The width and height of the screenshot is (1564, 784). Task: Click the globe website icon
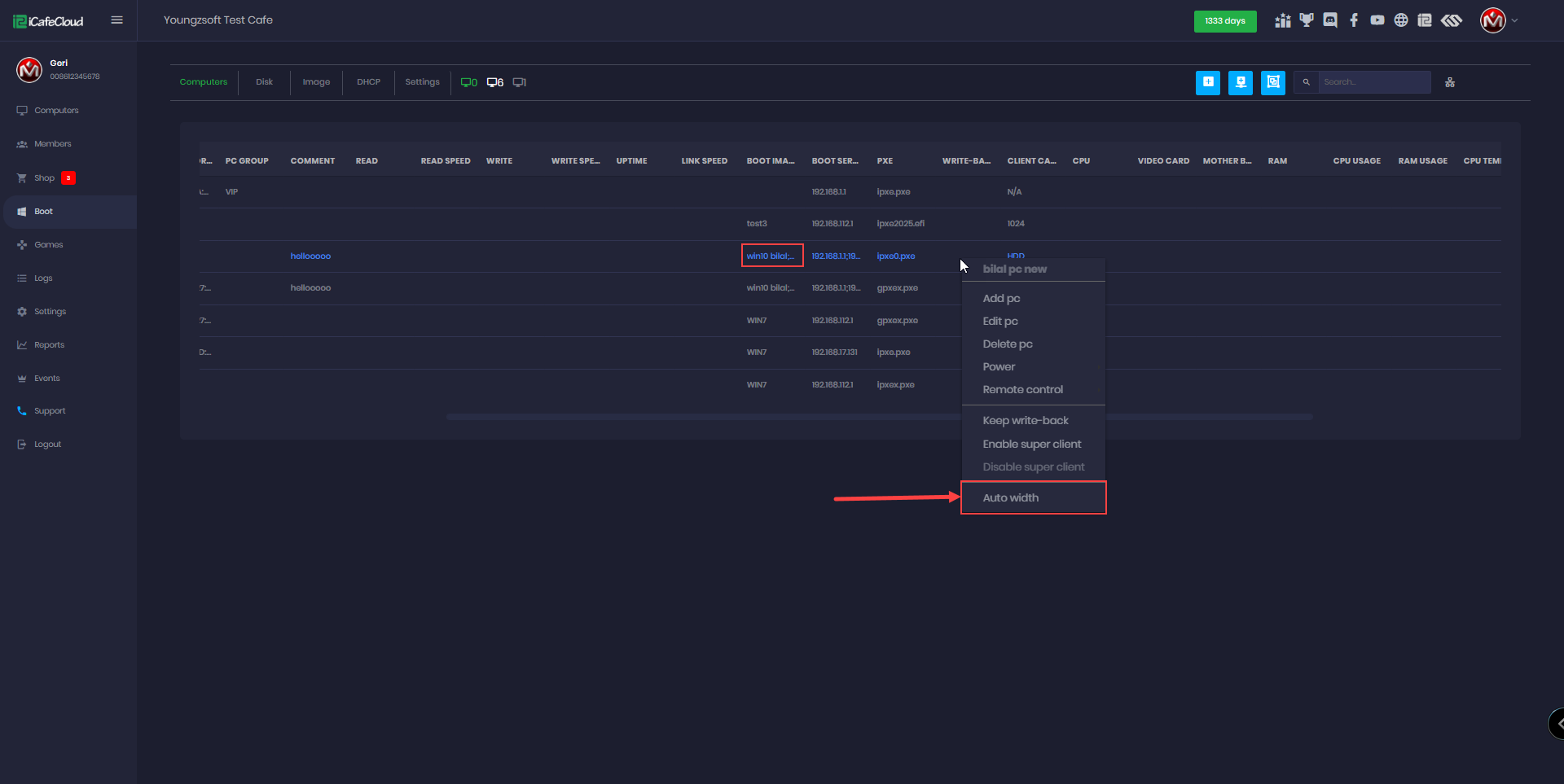click(1401, 20)
